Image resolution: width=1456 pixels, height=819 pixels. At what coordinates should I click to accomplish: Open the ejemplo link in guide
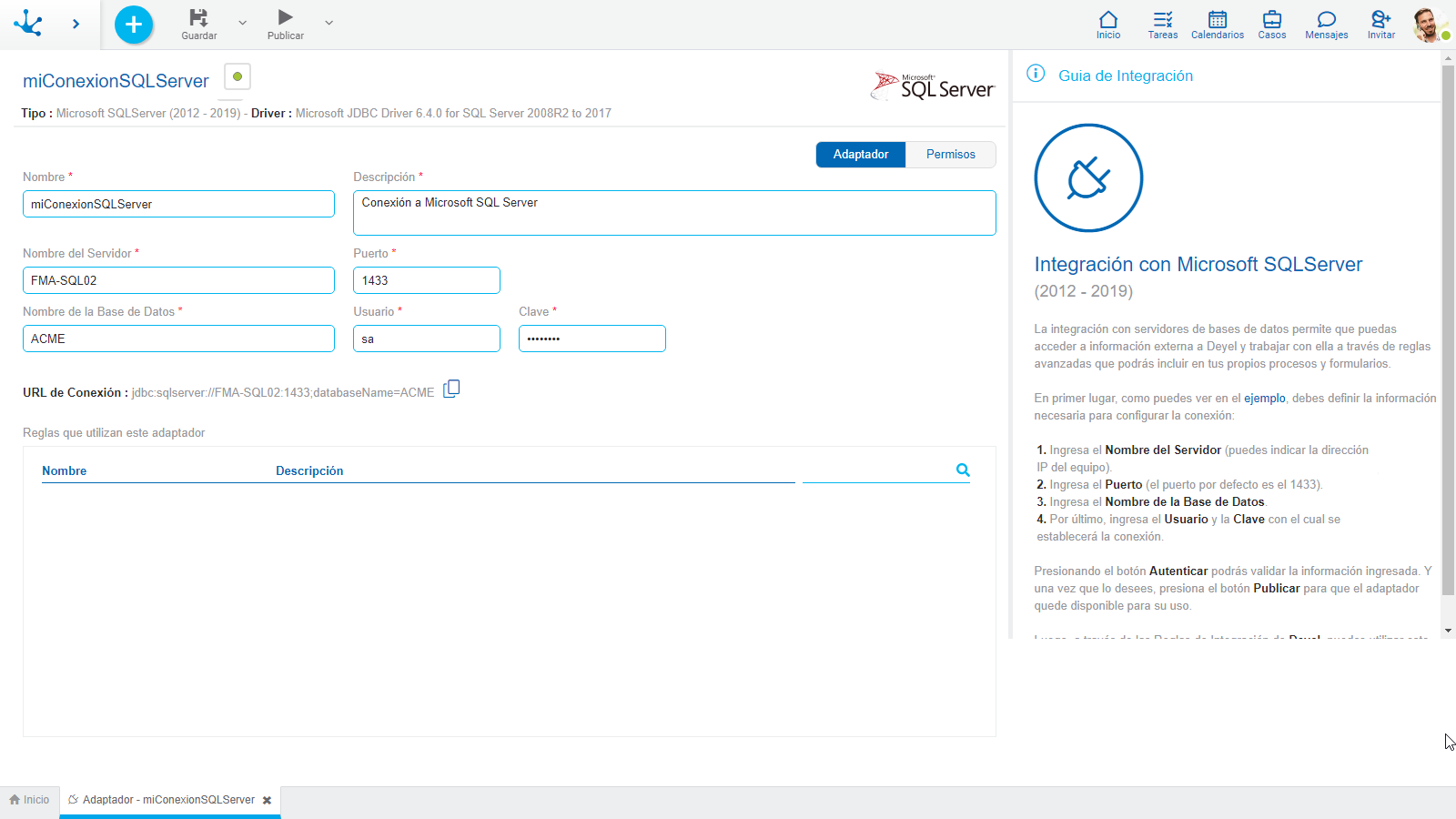(x=1265, y=399)
